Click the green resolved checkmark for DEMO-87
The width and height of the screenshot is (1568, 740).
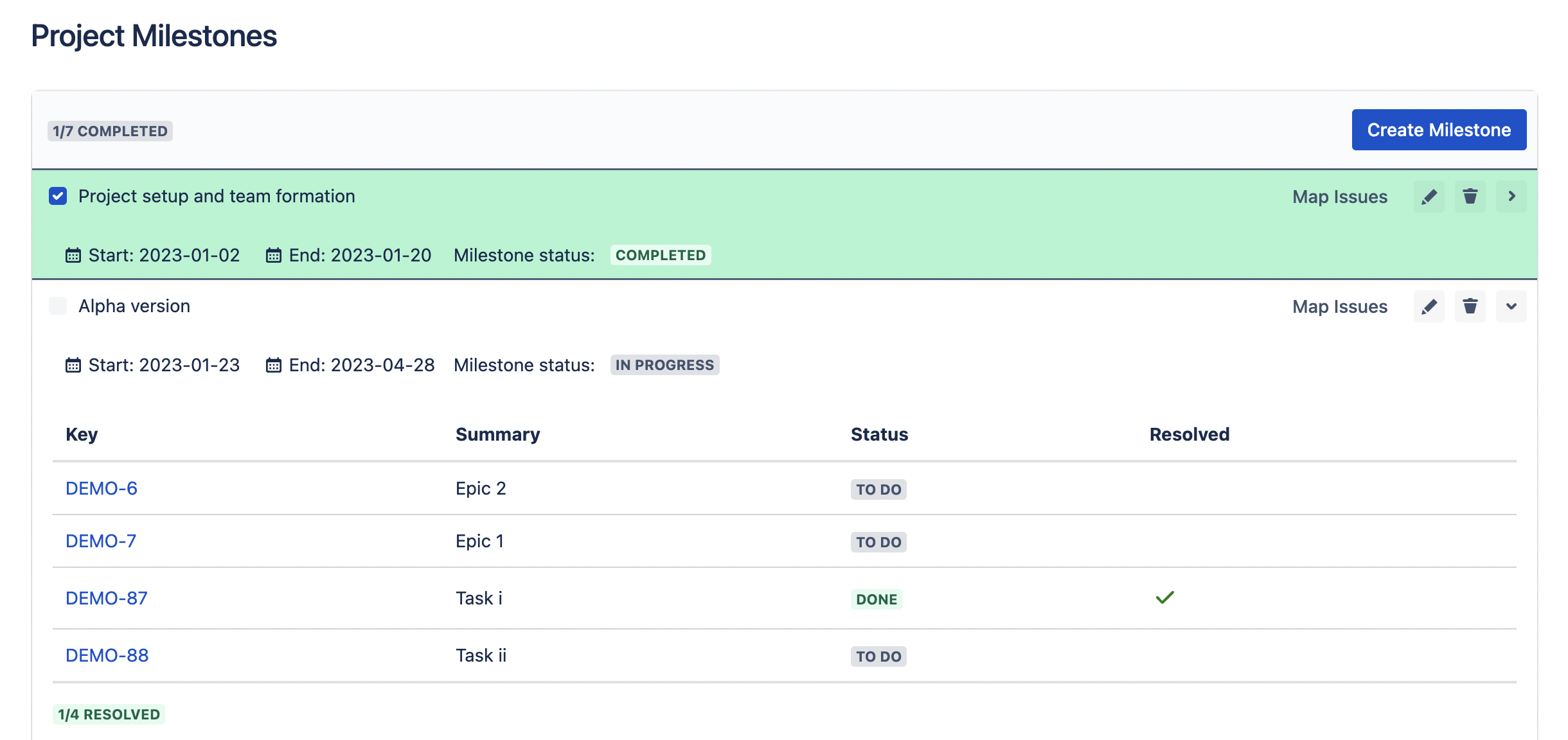[x=1164, y=598]
